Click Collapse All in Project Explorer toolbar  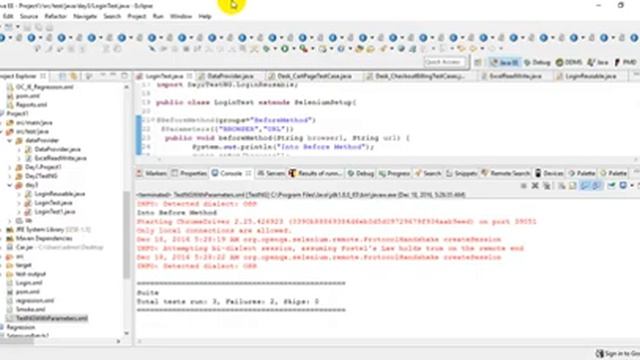pyautogui.click(x=62, y=76)
